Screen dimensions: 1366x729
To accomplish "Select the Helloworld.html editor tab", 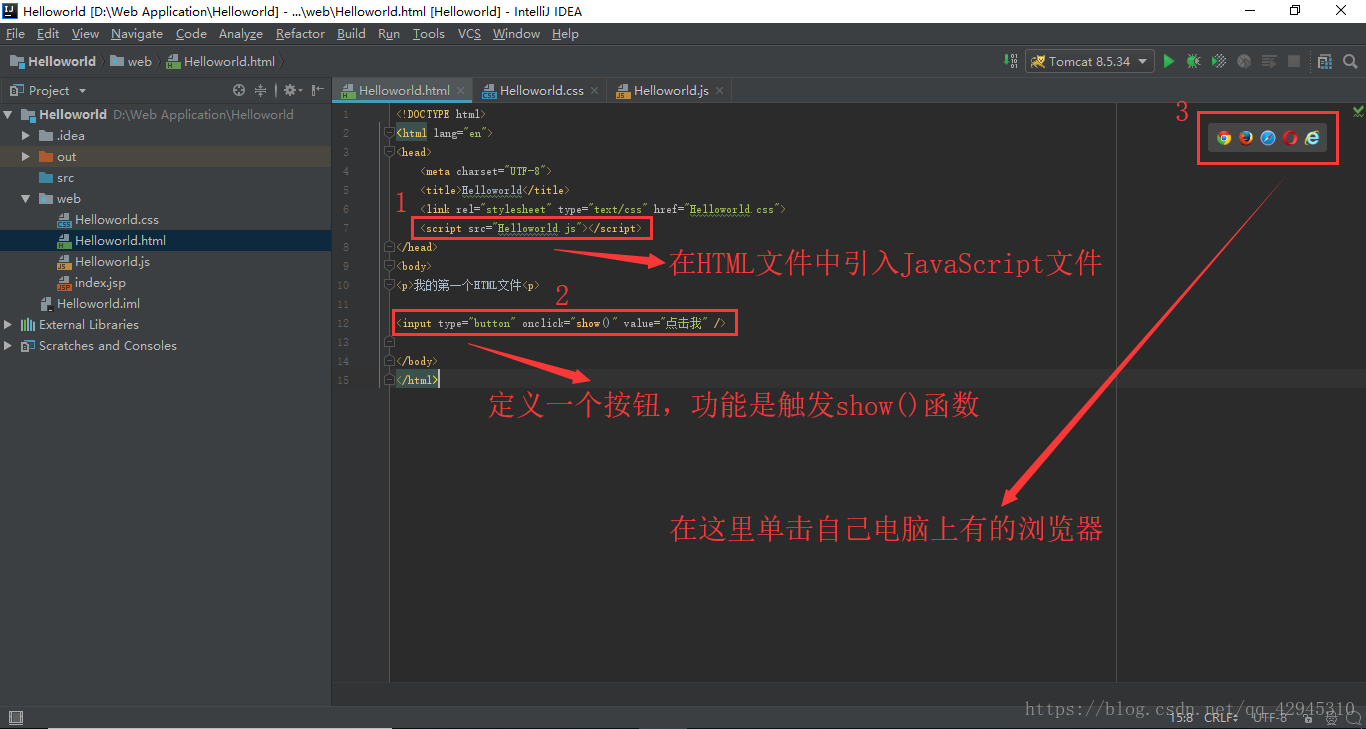I will (x=404, y=90).
